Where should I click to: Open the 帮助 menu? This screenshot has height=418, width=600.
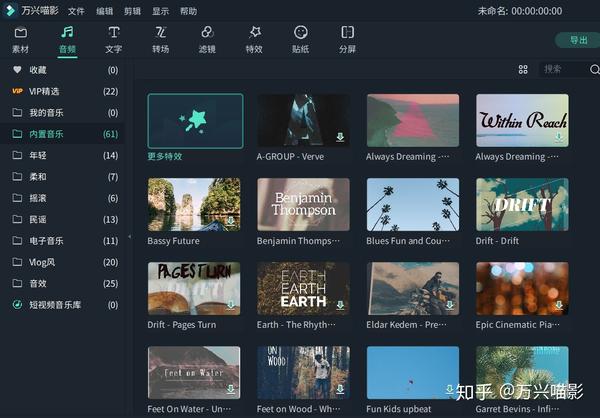click(x=189, y=11)
